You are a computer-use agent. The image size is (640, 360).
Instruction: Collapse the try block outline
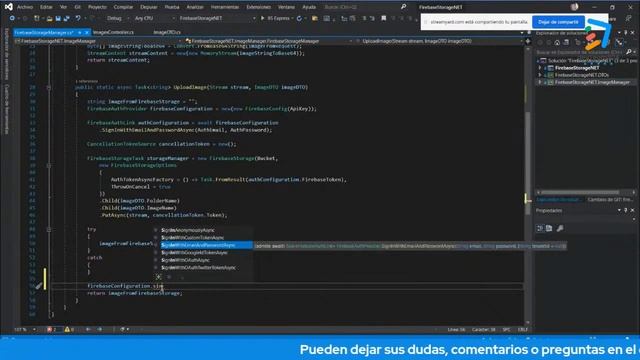click(49, 229)
